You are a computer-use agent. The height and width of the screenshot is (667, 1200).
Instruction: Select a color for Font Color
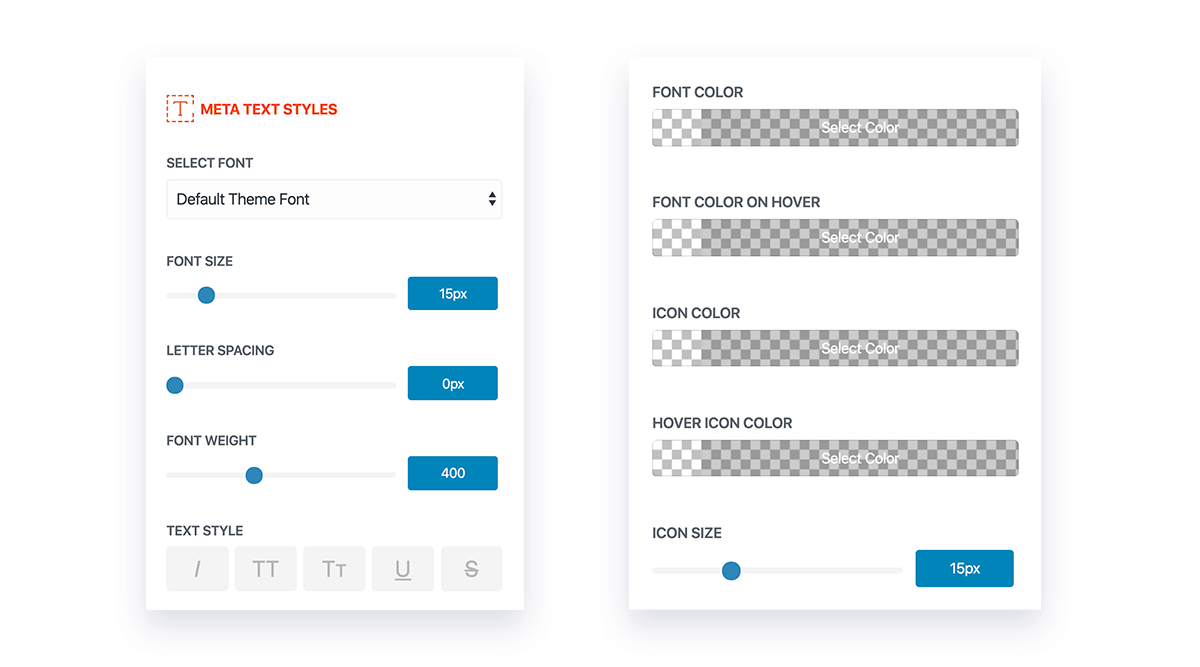point(835,128)
